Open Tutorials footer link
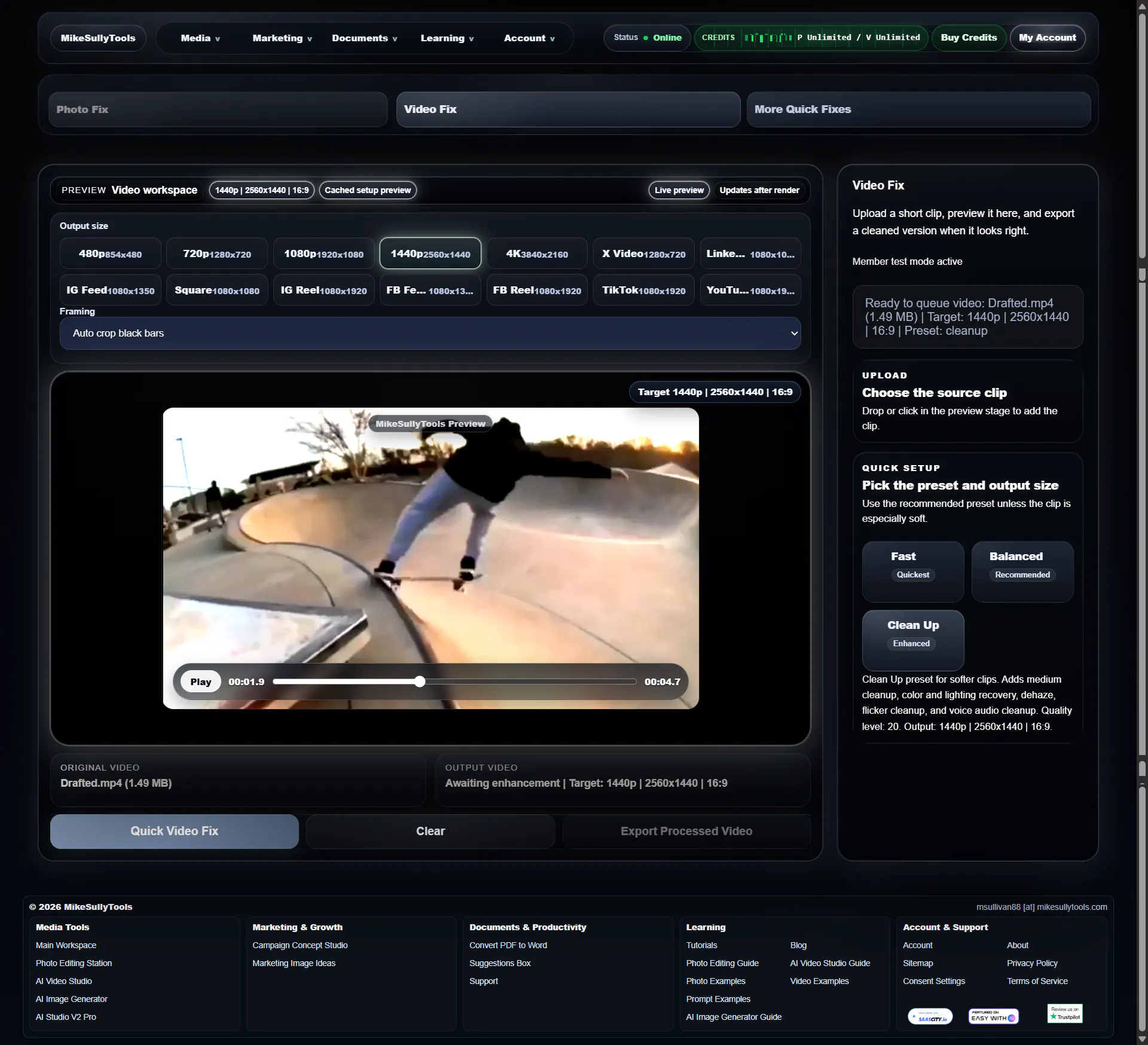 [701, 945]
